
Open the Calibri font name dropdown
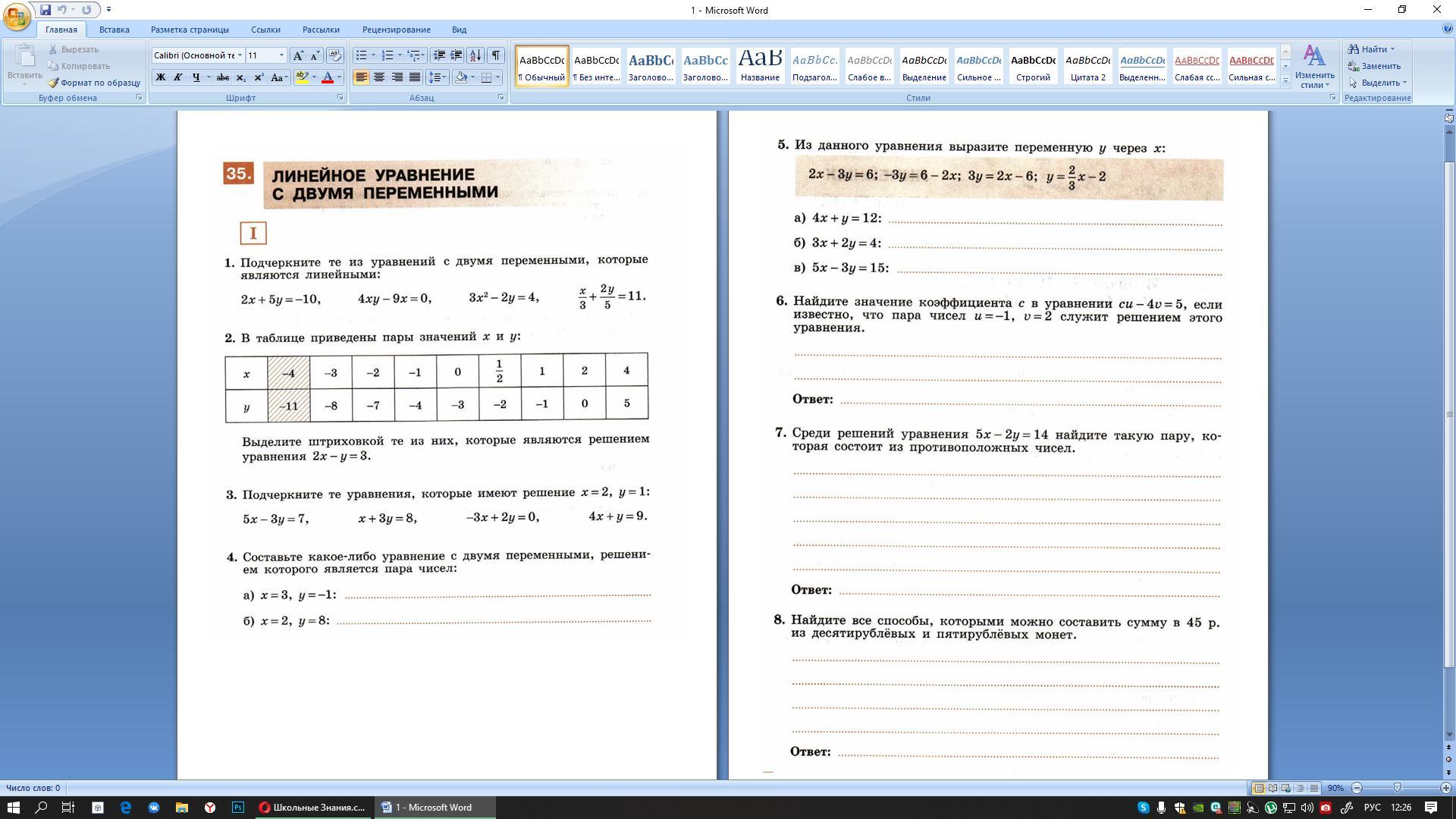tap(240, 55)
